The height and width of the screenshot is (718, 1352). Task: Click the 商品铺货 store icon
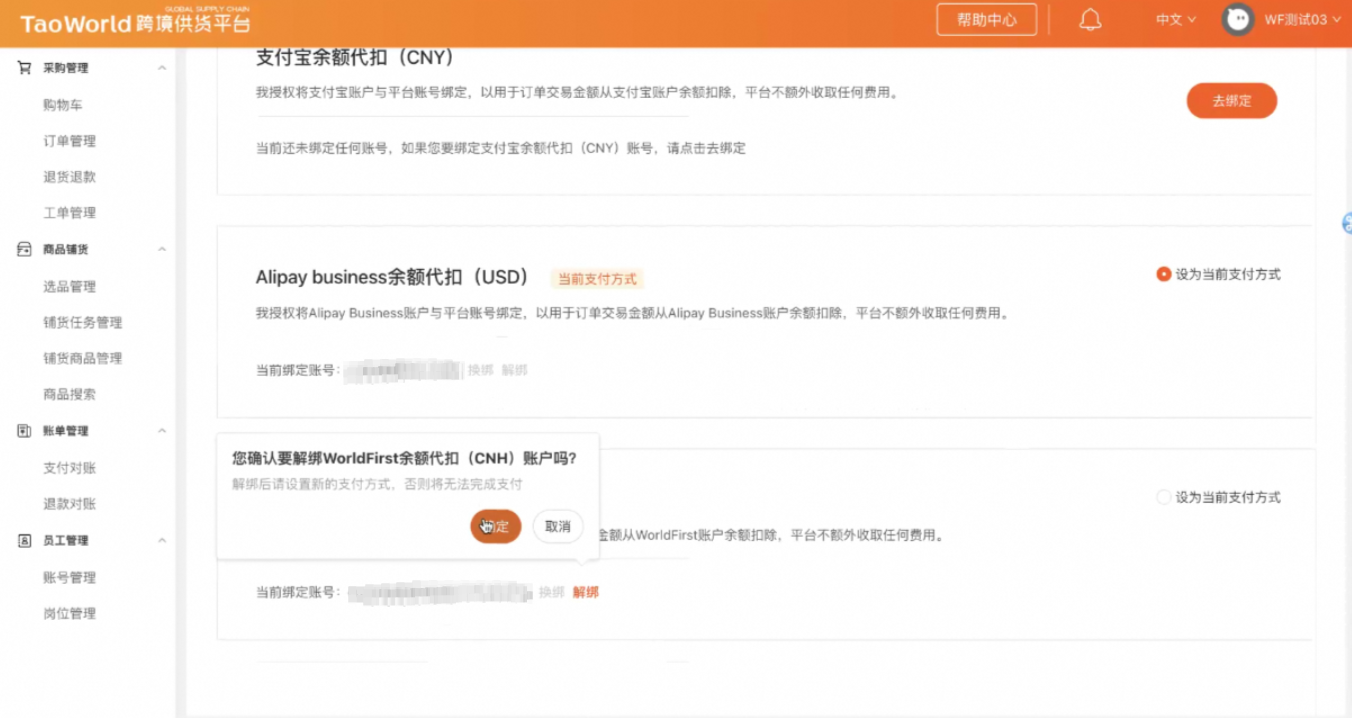25,250
